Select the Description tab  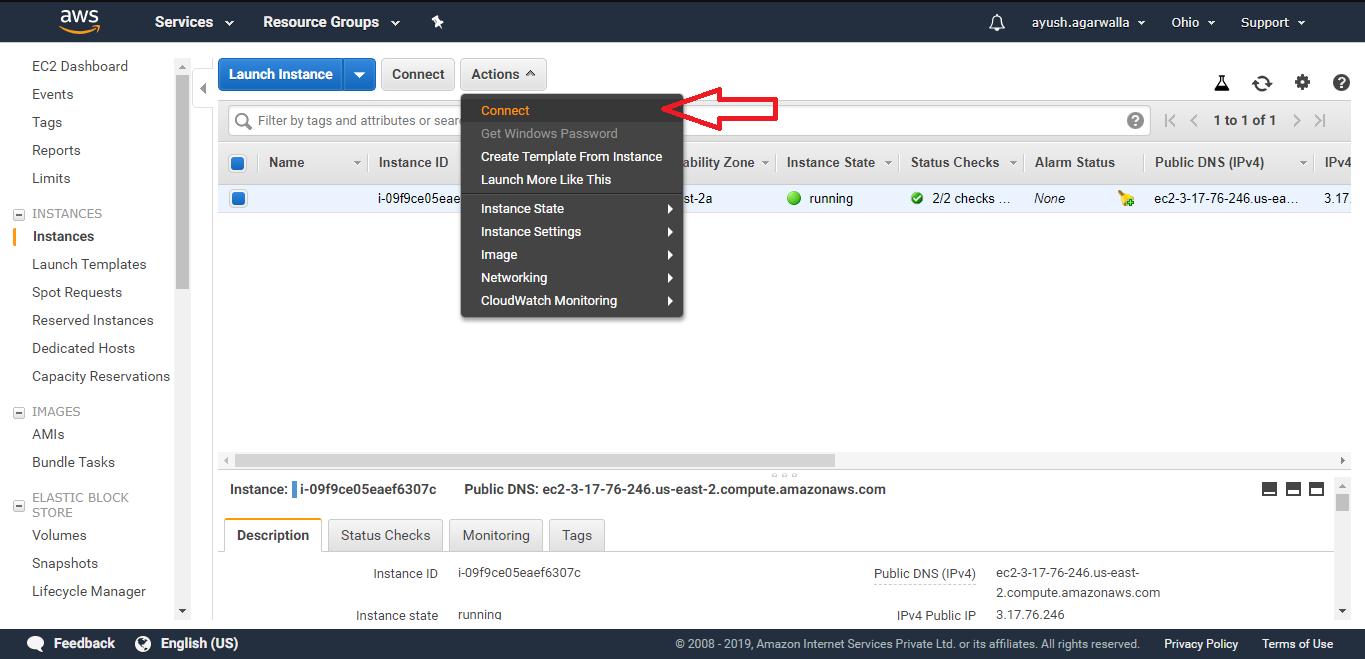[273, 535]
